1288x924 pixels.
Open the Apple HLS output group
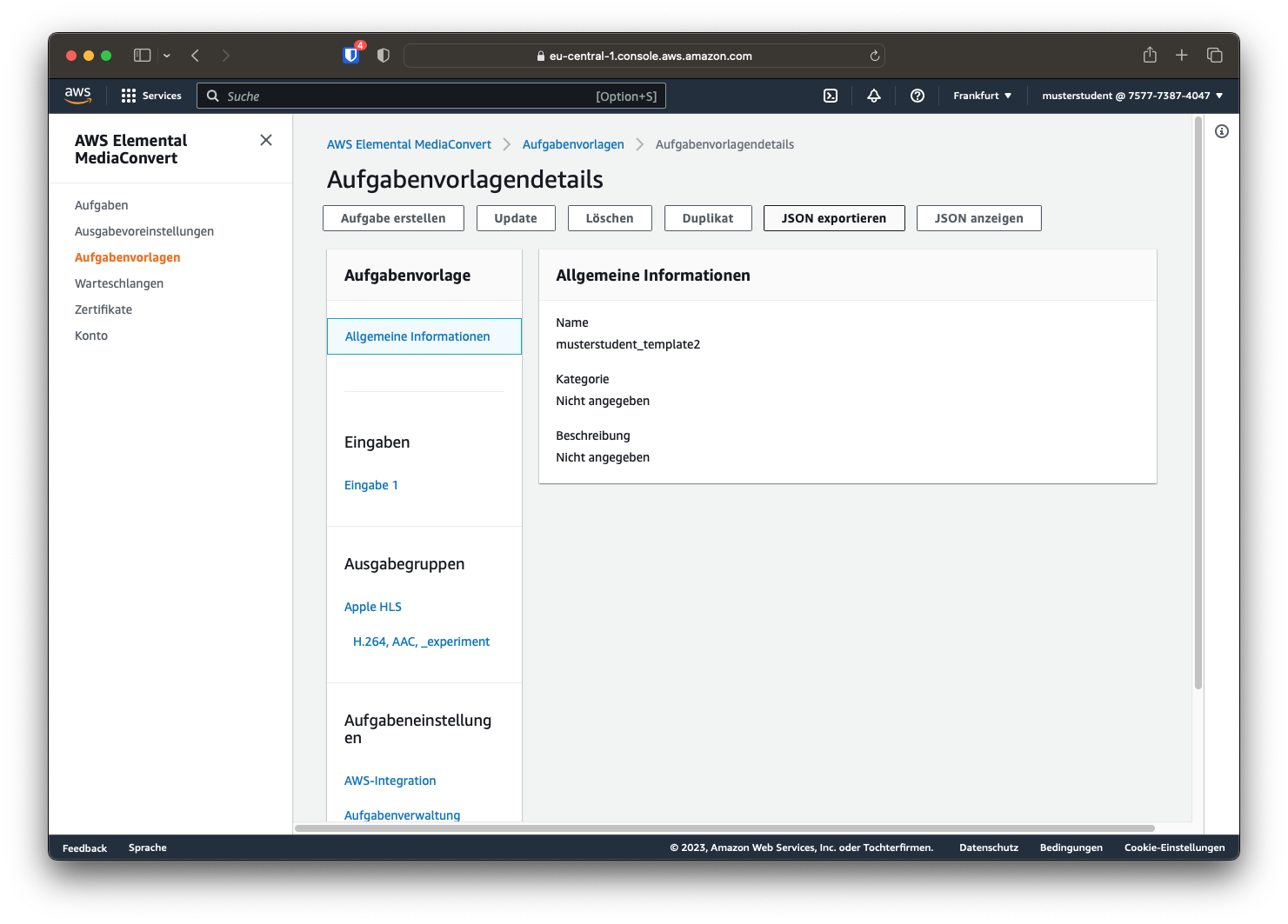point(373,607)
